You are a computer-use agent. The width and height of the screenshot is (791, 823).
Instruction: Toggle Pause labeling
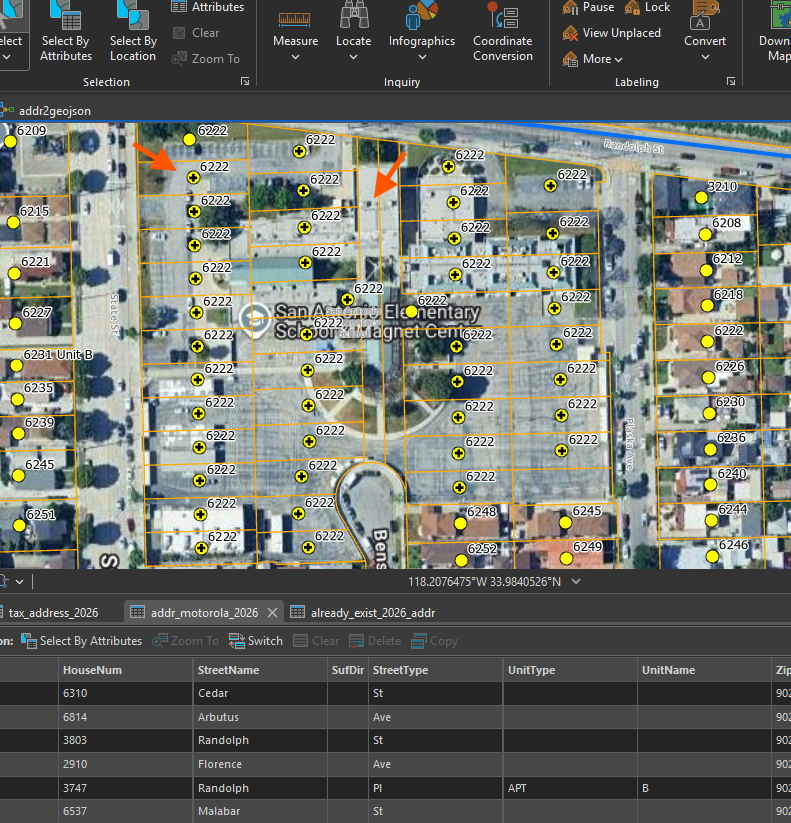(588, 7)
